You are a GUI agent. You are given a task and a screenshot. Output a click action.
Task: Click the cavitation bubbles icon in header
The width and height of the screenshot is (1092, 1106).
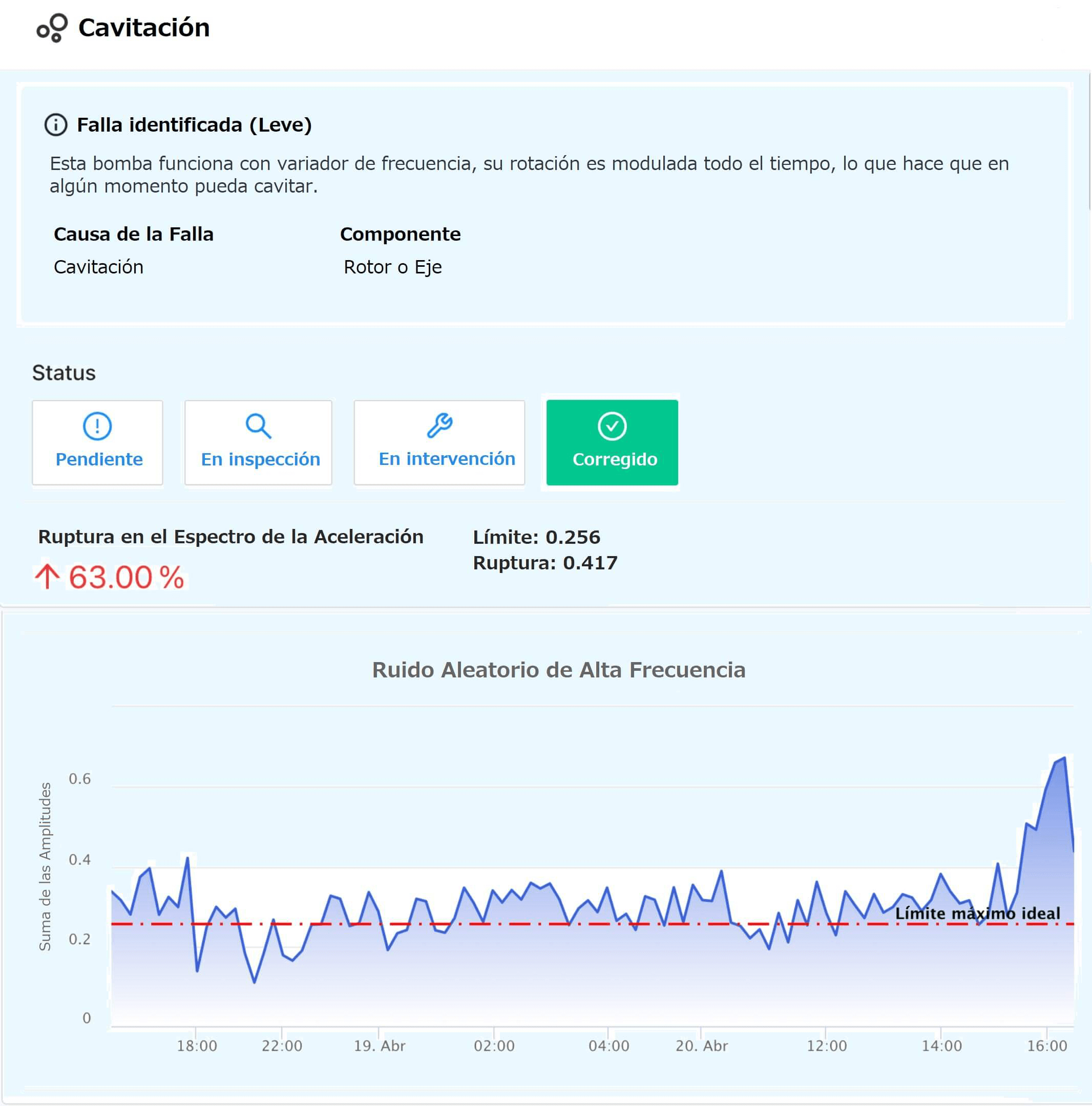click(x=52, y=28)
